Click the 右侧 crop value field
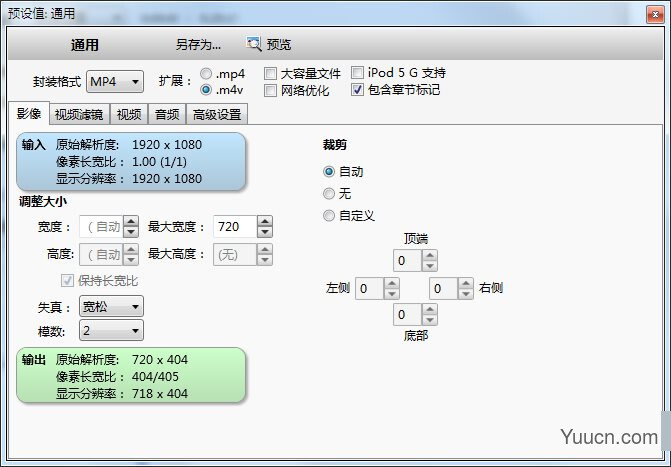671x467 pixels. pyautogui.click(x=444, y=289)
